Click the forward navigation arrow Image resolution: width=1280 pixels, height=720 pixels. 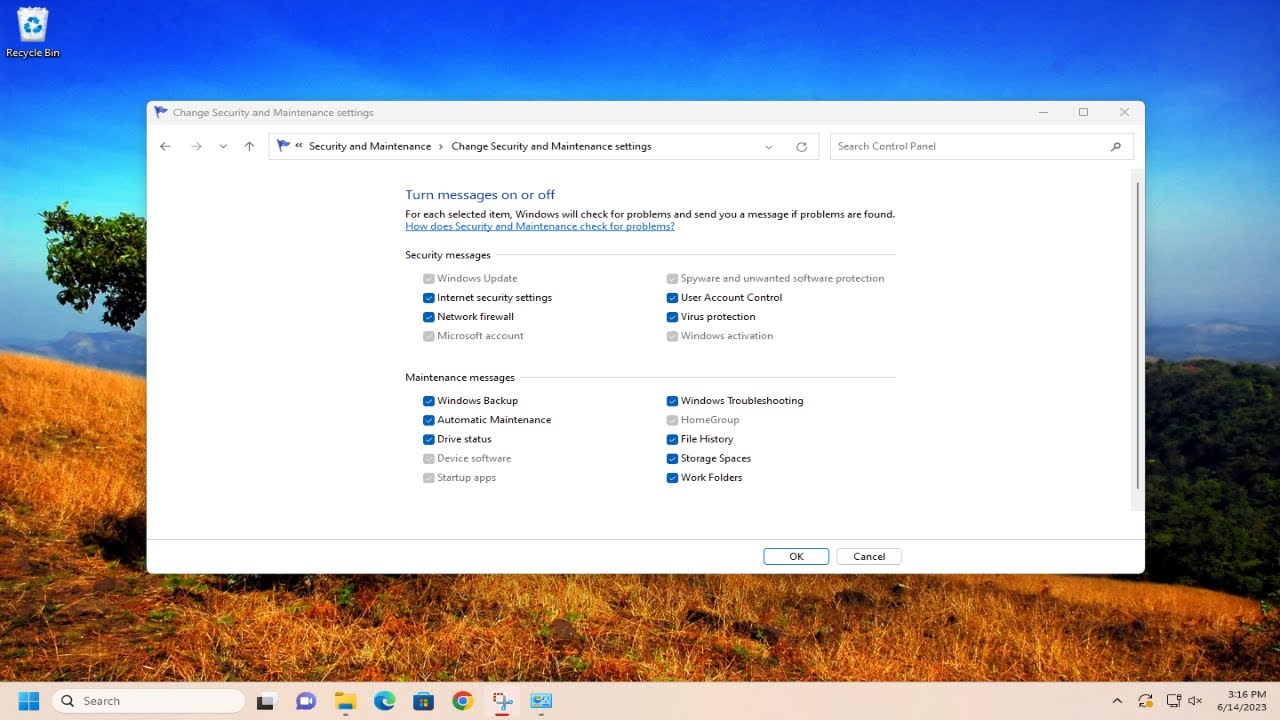[196, 146]
